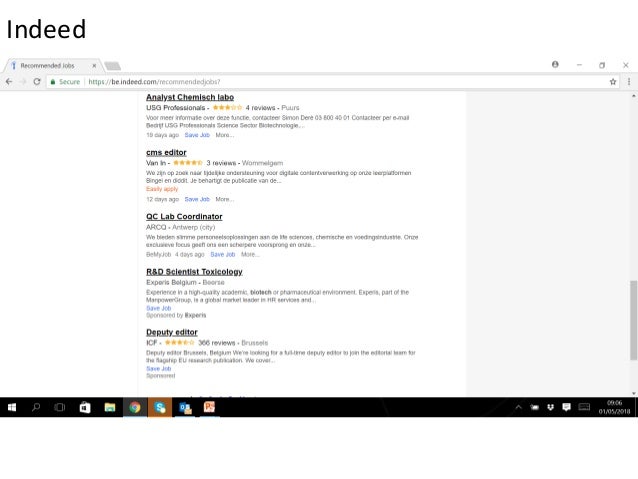The width and height of the screenshot is (638, 479).
Task: Click the green Secure padlock icon
Action: pyautogui.click(x=52, y=82)
